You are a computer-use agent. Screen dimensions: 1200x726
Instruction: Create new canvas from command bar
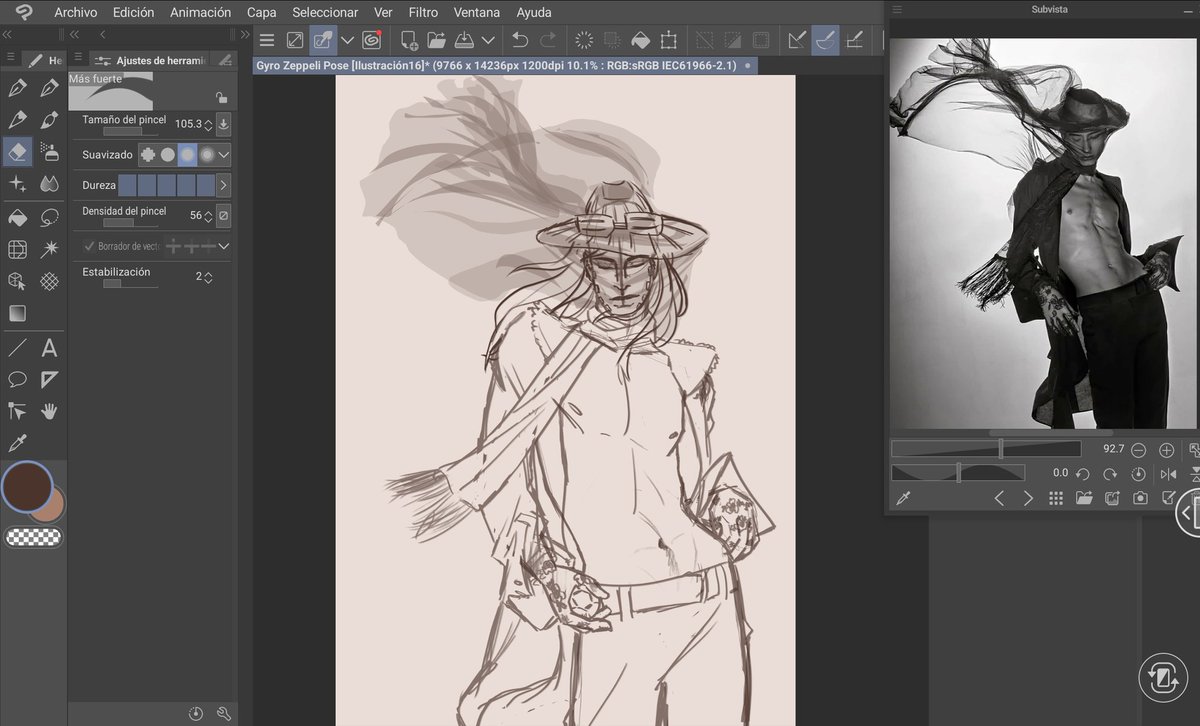[409, 40]
